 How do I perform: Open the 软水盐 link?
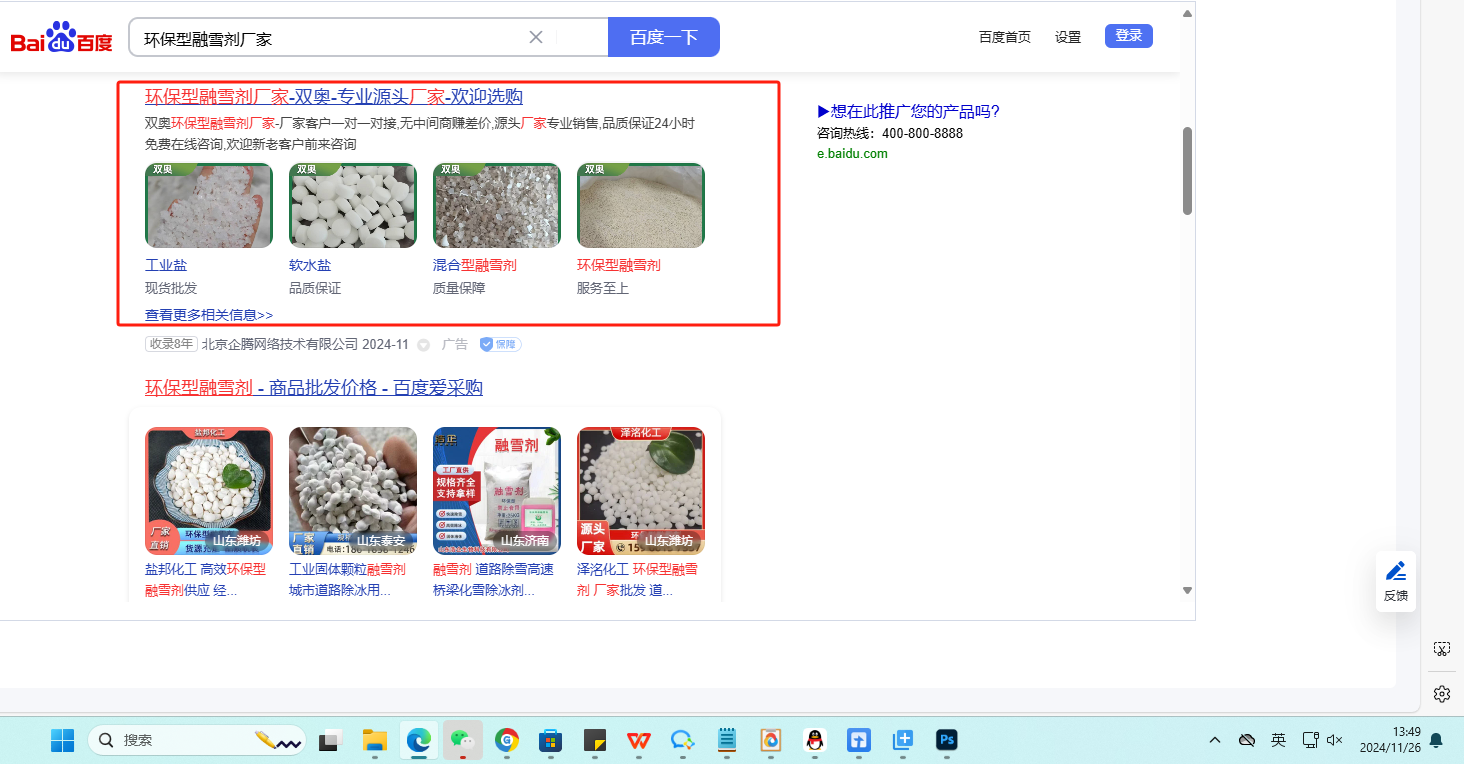310,265
